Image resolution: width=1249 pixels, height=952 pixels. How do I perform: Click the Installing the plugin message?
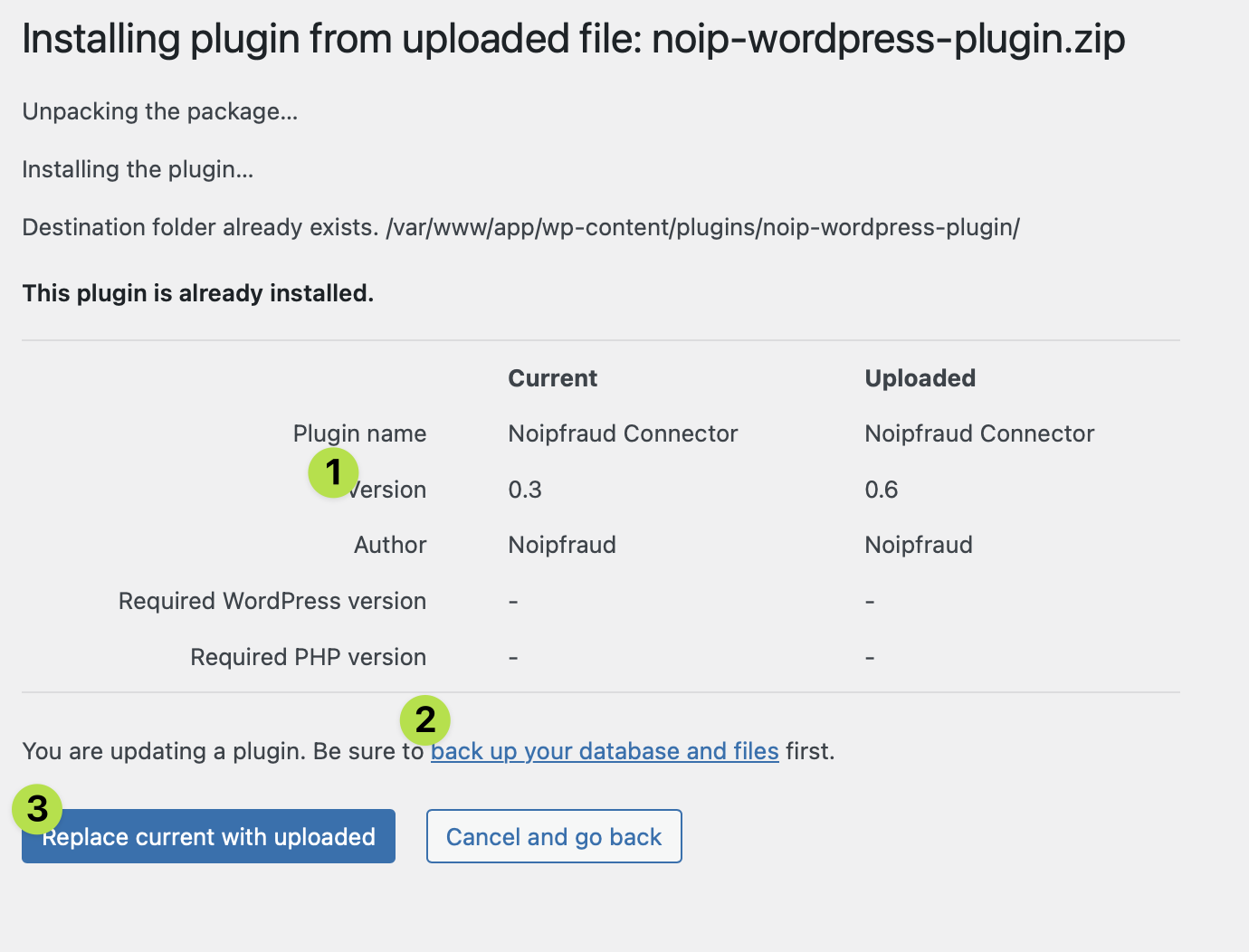(138, 169)
